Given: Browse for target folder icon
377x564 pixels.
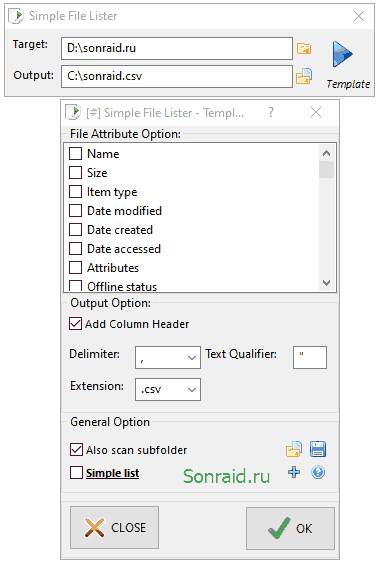Looking at the screenshot, I should (x=304, y=48).
